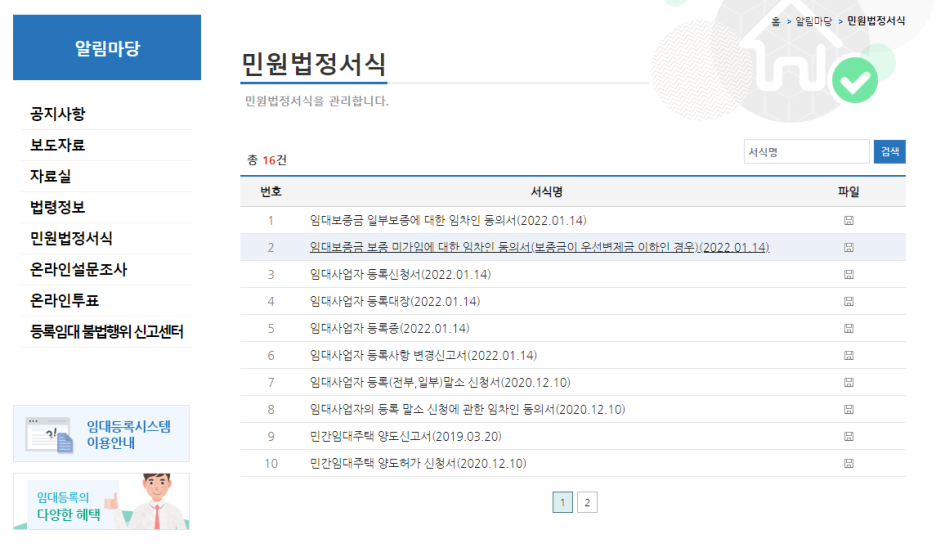This screenshot has width=936, height=548.
Task: Click the 총 16건 count text
Action: pos(267,160)
